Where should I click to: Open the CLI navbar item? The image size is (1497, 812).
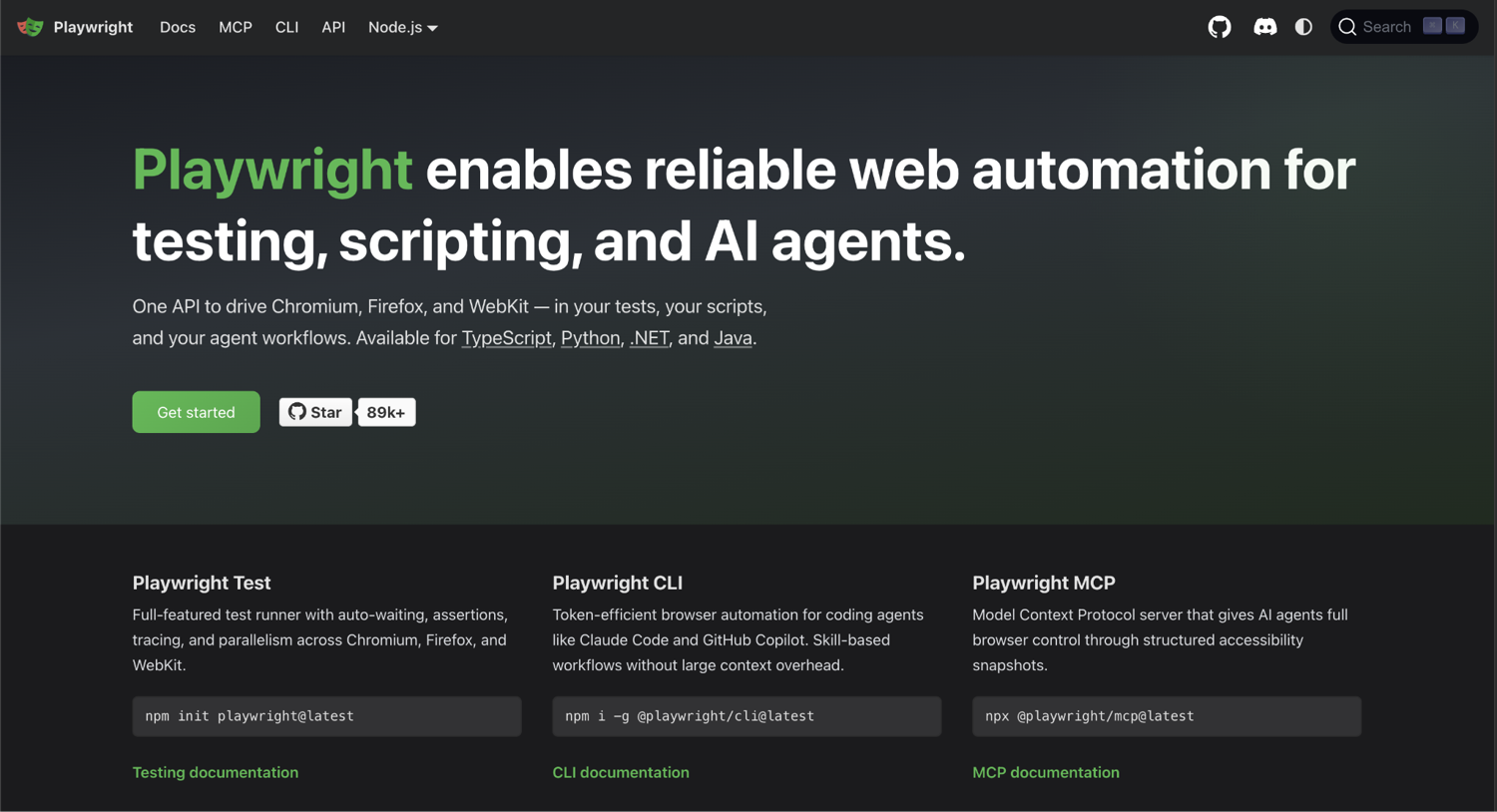click(x=286, y=27)
